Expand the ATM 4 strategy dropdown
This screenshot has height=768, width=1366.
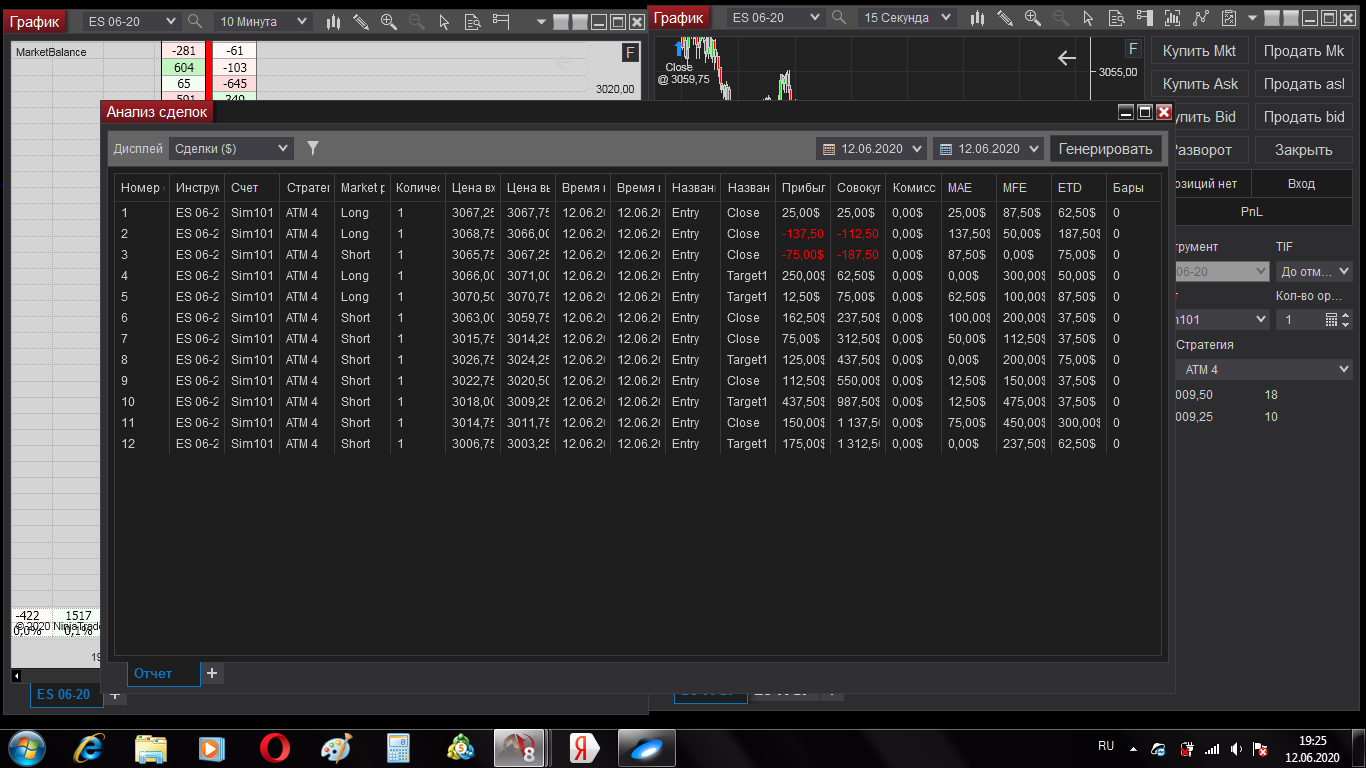point(1264,369)
